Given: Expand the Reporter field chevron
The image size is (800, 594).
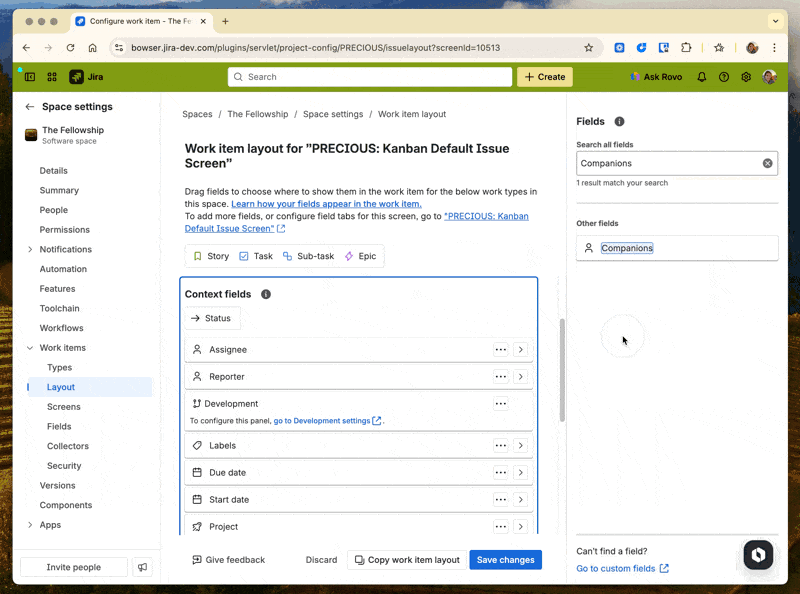Looking at the screenshot, I should (520, 377).
